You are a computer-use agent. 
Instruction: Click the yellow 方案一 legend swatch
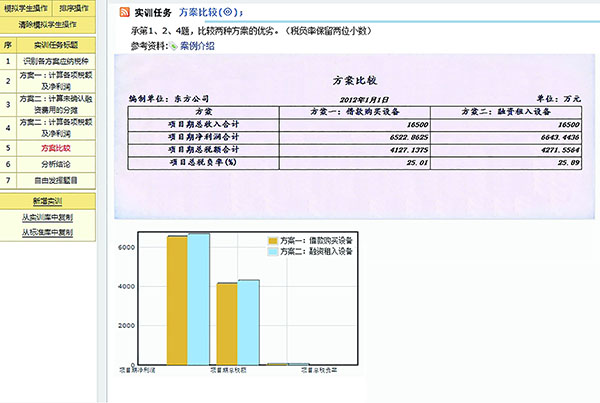click(x=272, y=241)
